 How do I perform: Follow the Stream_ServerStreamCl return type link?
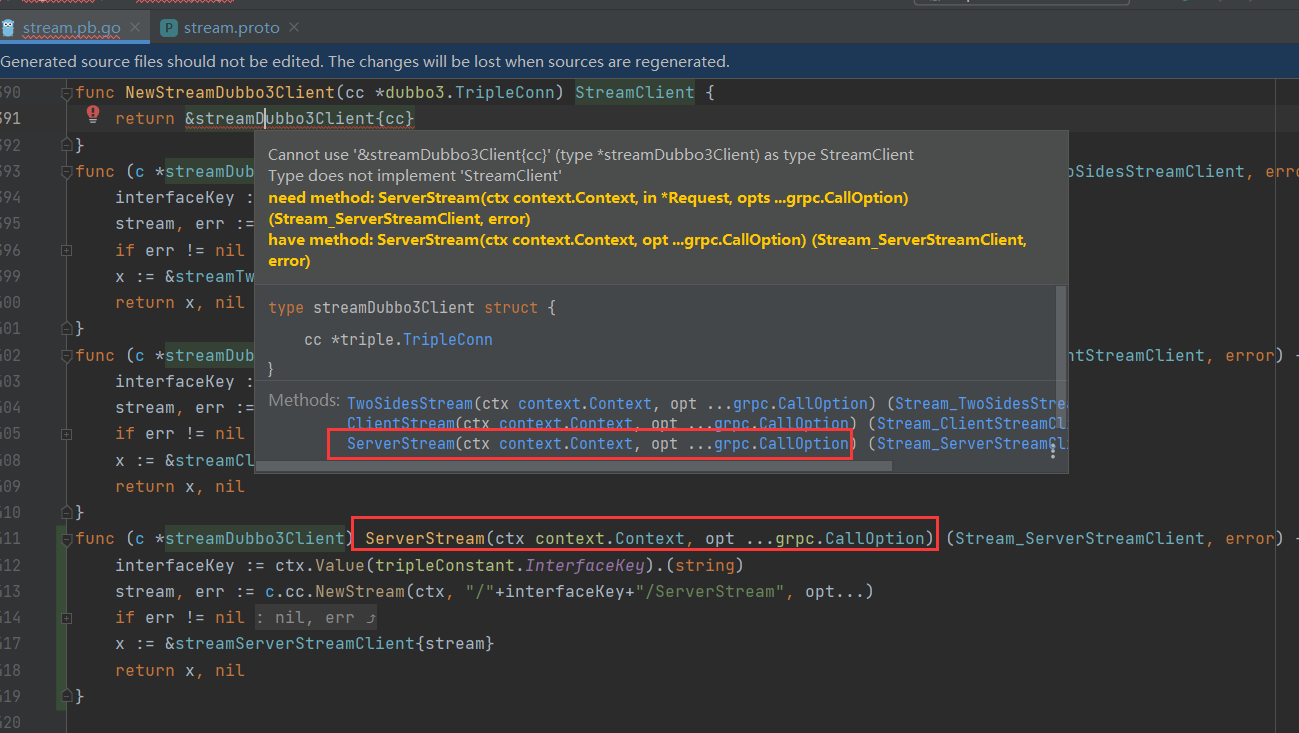(x=971, y=444)
